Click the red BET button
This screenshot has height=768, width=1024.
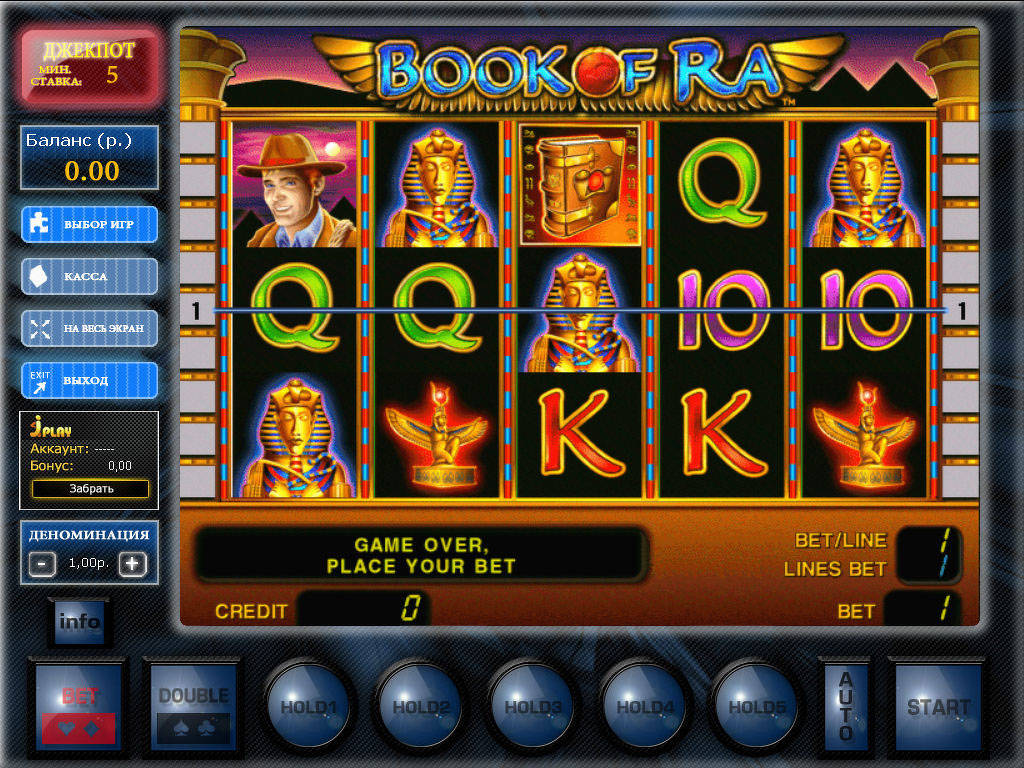pos(78,707)
